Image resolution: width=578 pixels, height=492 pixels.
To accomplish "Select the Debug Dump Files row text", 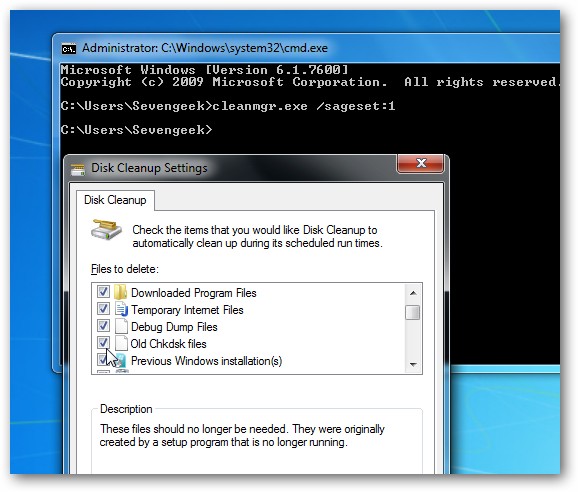I will click(x=174, y=327).
